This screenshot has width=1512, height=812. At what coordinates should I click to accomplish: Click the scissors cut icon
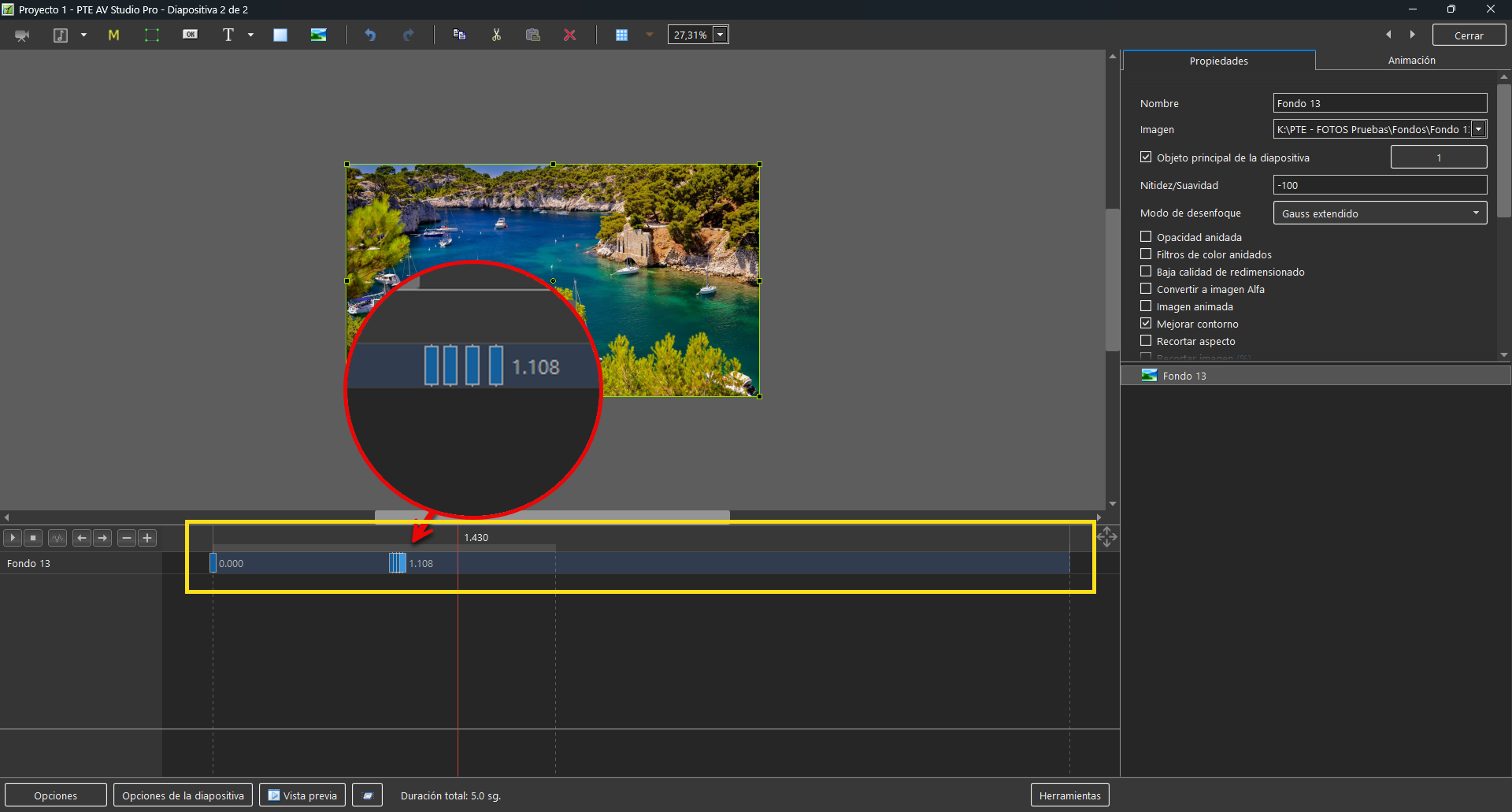[x=496, y=35]
